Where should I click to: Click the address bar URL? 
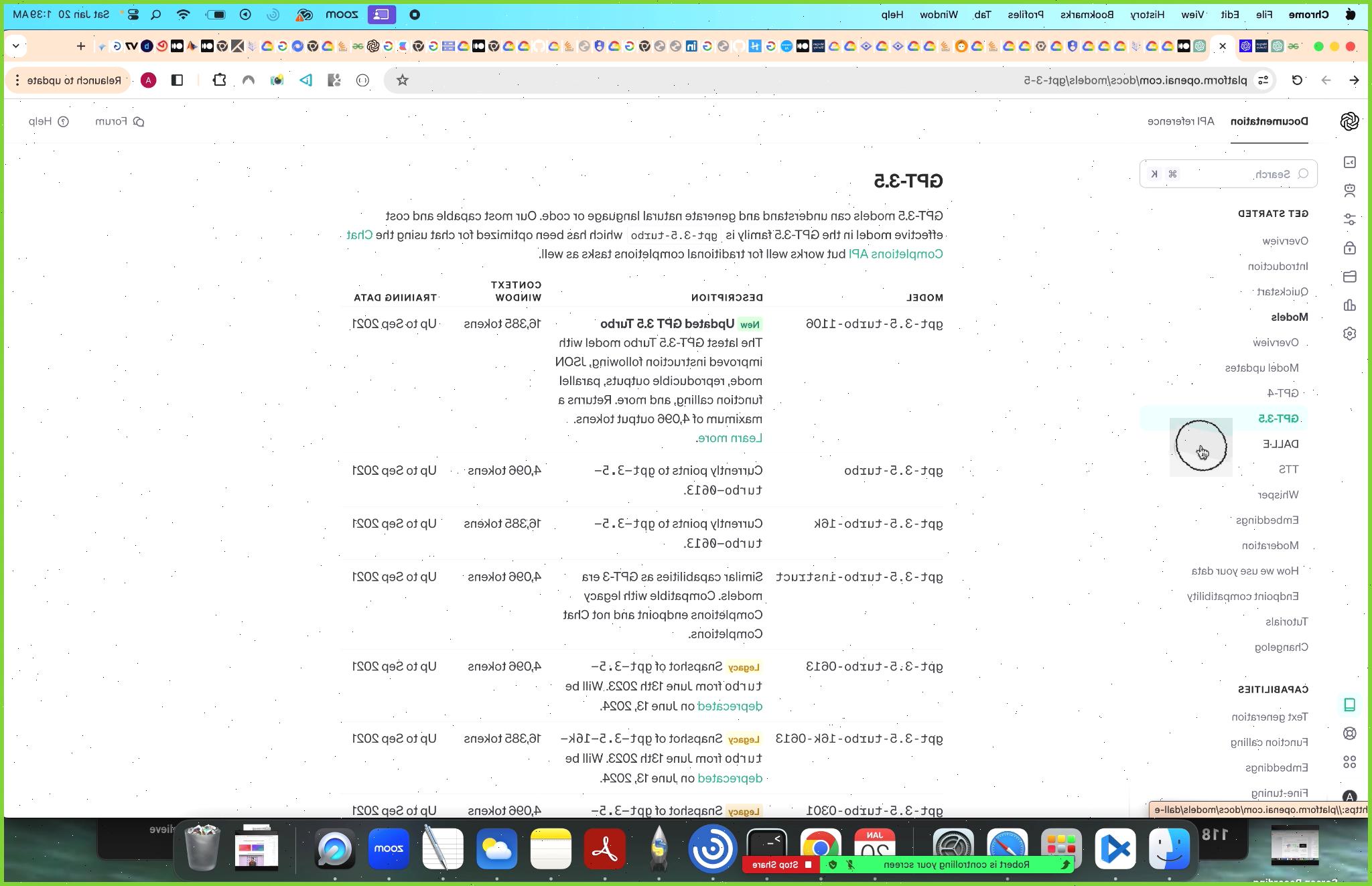(x=1136, y=80)
